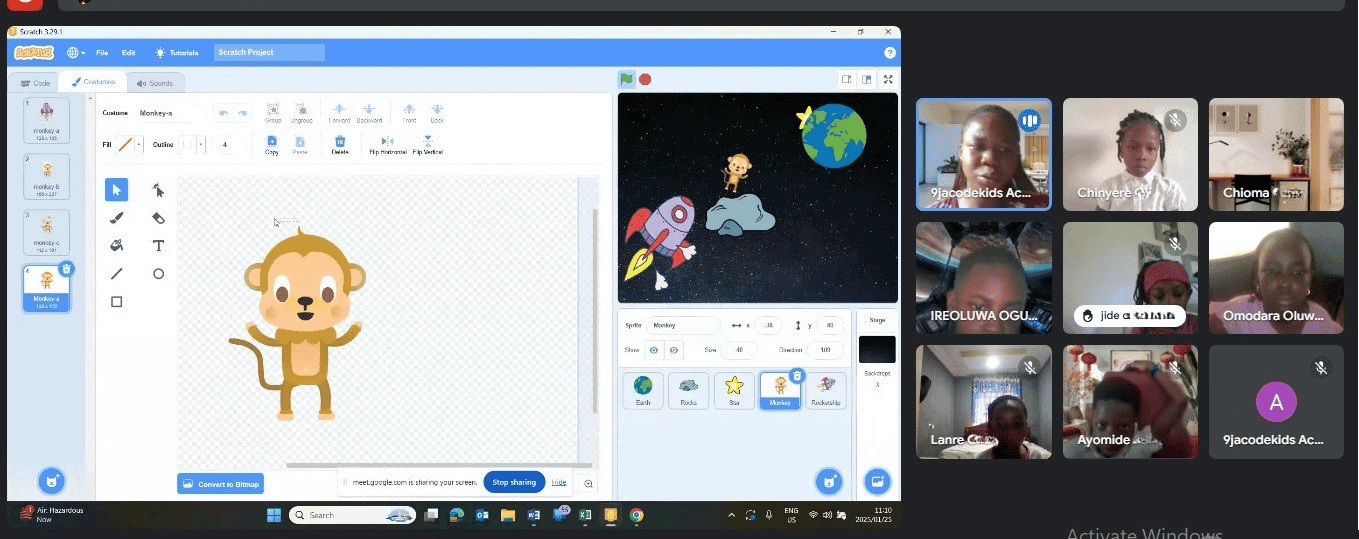Open the language globe dropdown
The width and height of the screenshot is (1359, 539).
76,52
